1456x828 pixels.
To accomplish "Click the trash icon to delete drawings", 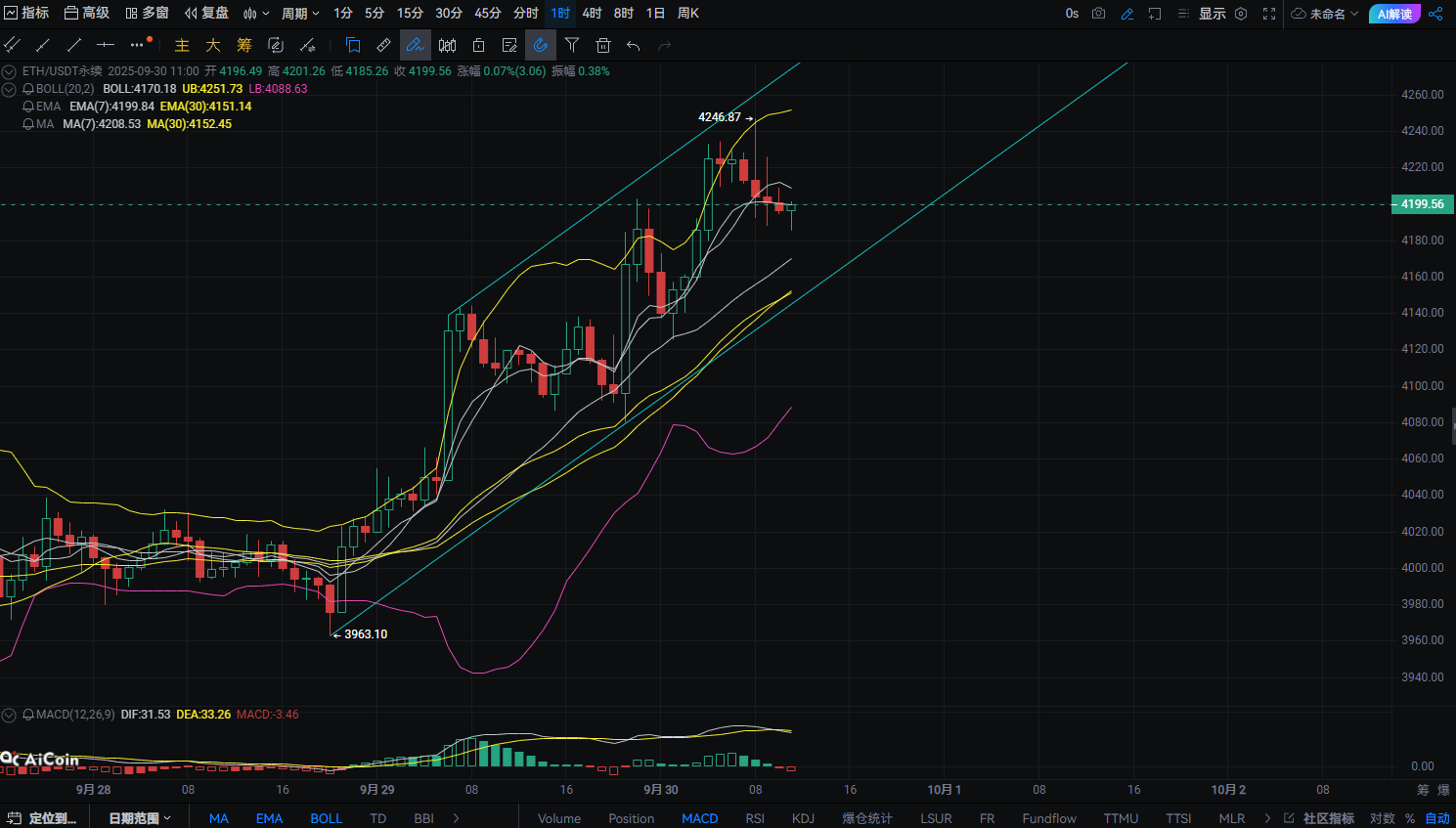I will (603, 45).
